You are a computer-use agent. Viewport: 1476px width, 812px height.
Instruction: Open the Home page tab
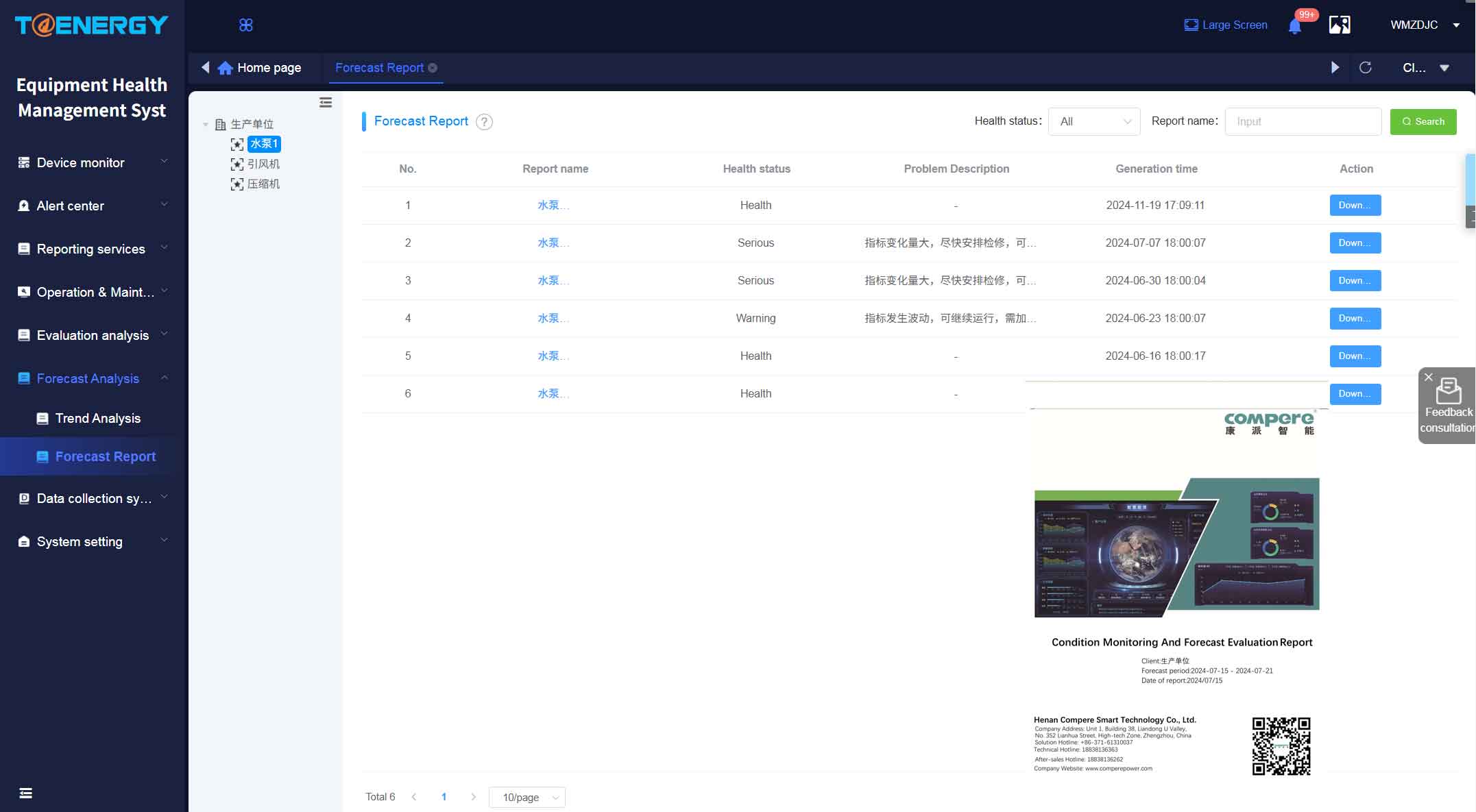[260, 68]
